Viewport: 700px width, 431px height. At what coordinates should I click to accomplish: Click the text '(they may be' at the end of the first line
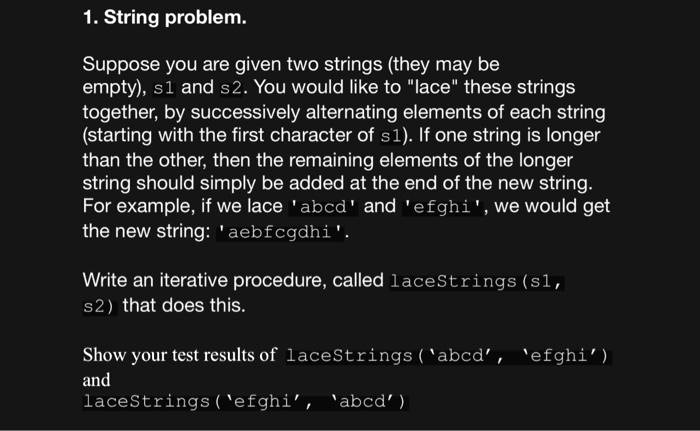coord(444,65)
